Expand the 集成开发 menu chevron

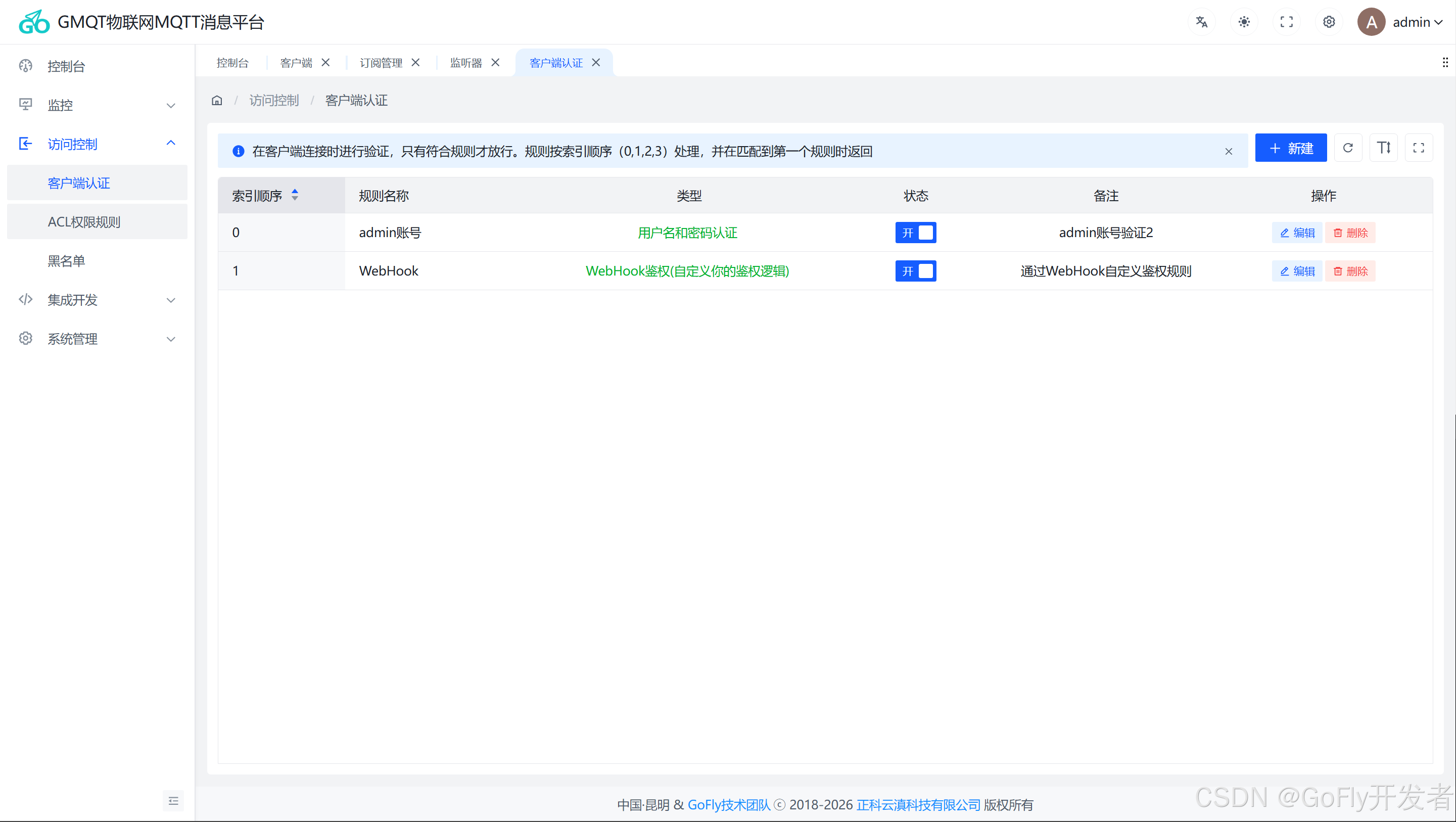(x=171, y=300)
